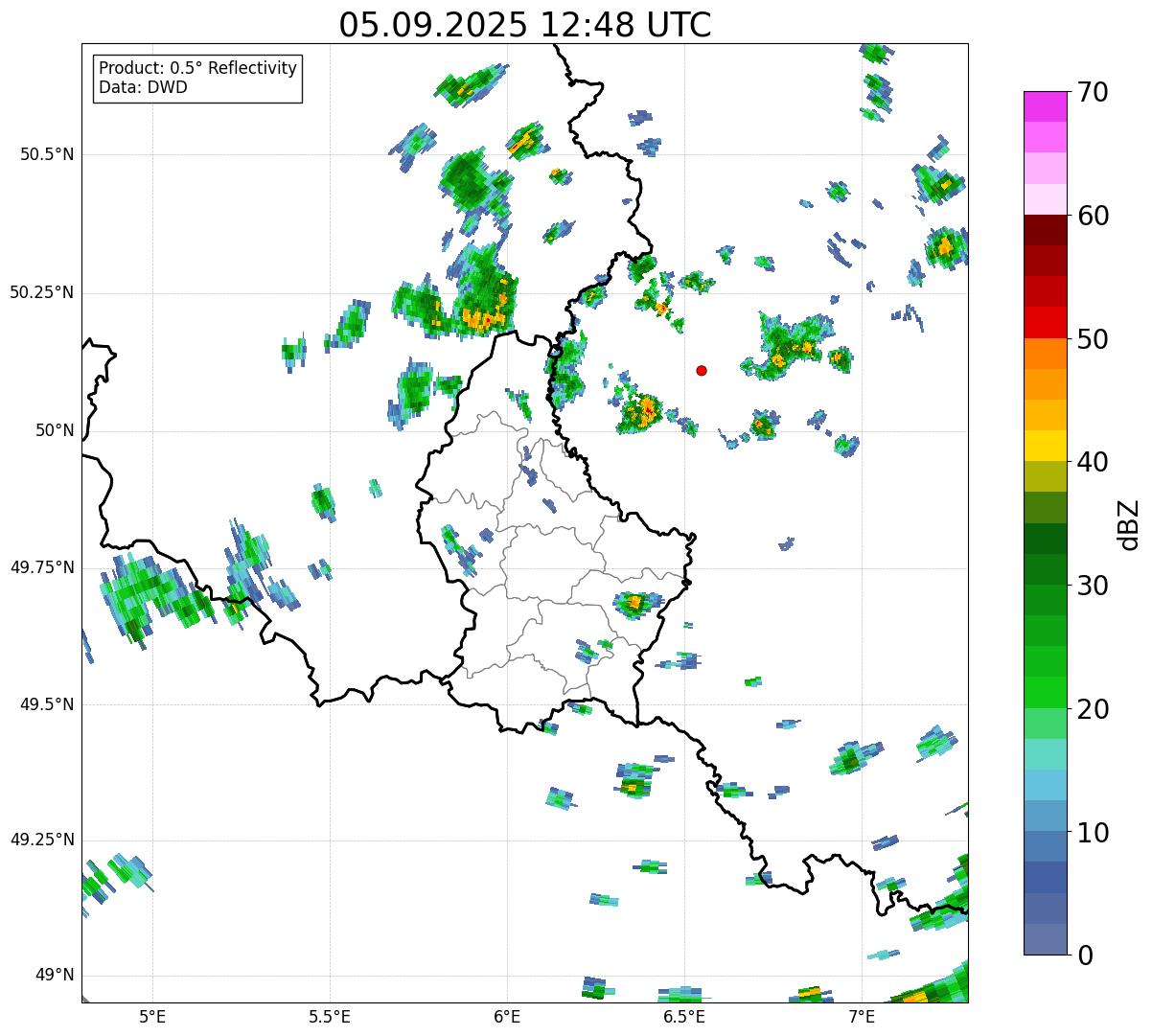
Task: Click the 6.5°E longitude label
Action: 684,1016
